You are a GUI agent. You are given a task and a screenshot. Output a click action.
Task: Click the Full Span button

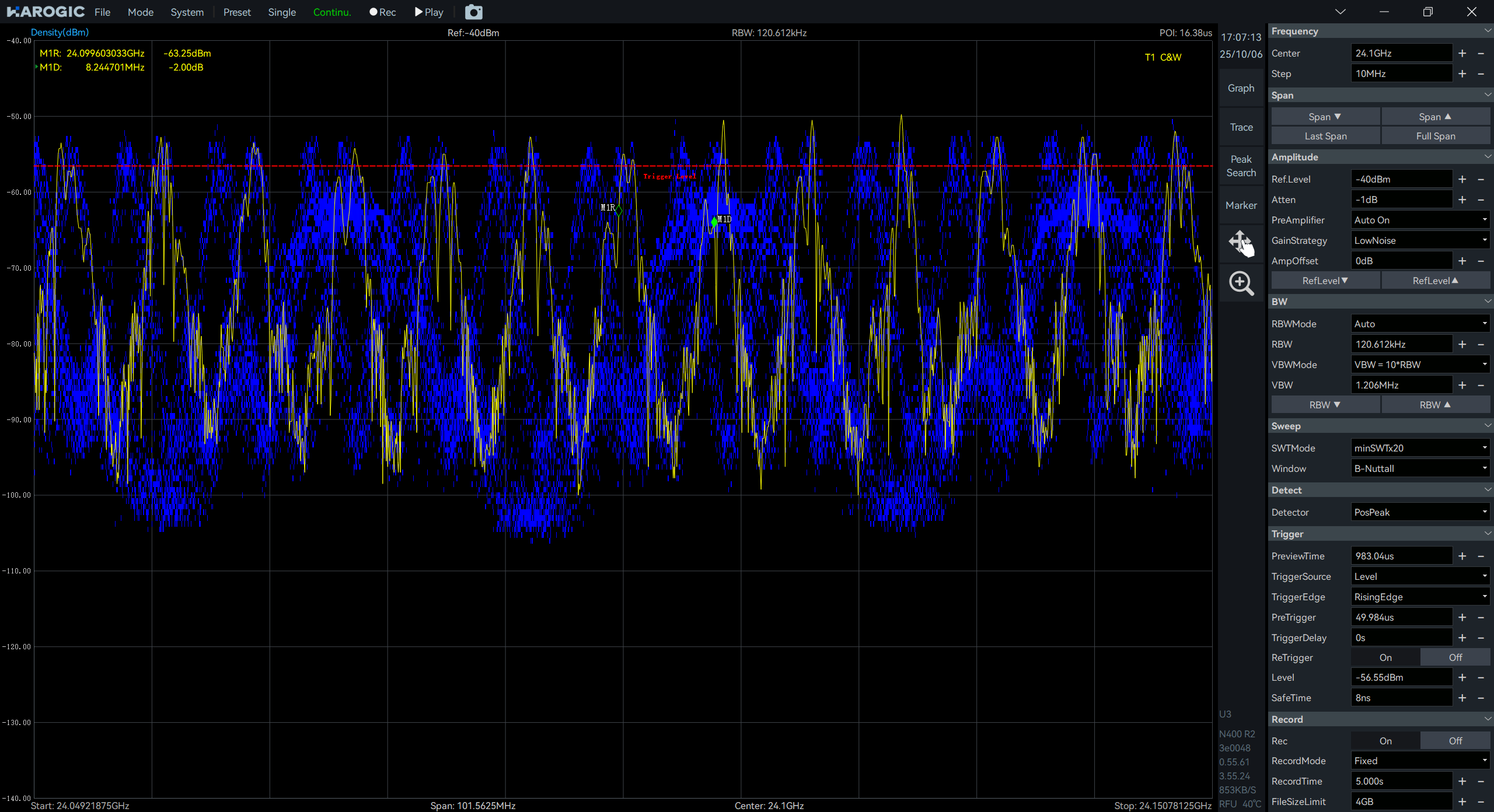click(x=1435, y=136)
